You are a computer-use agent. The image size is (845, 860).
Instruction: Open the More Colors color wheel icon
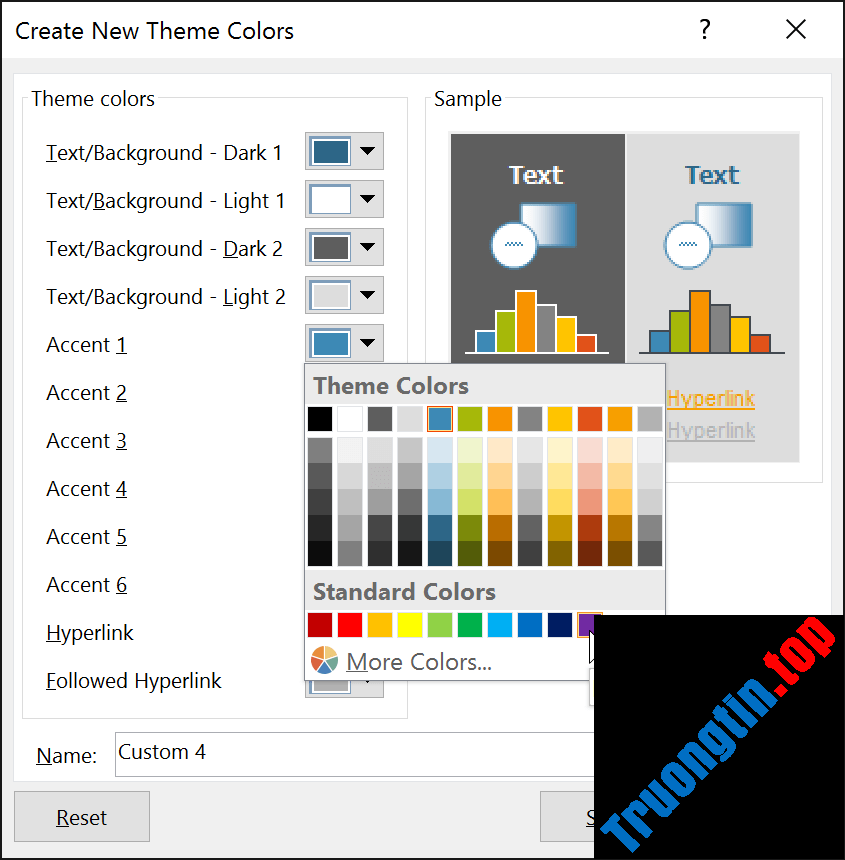(323, 660)
